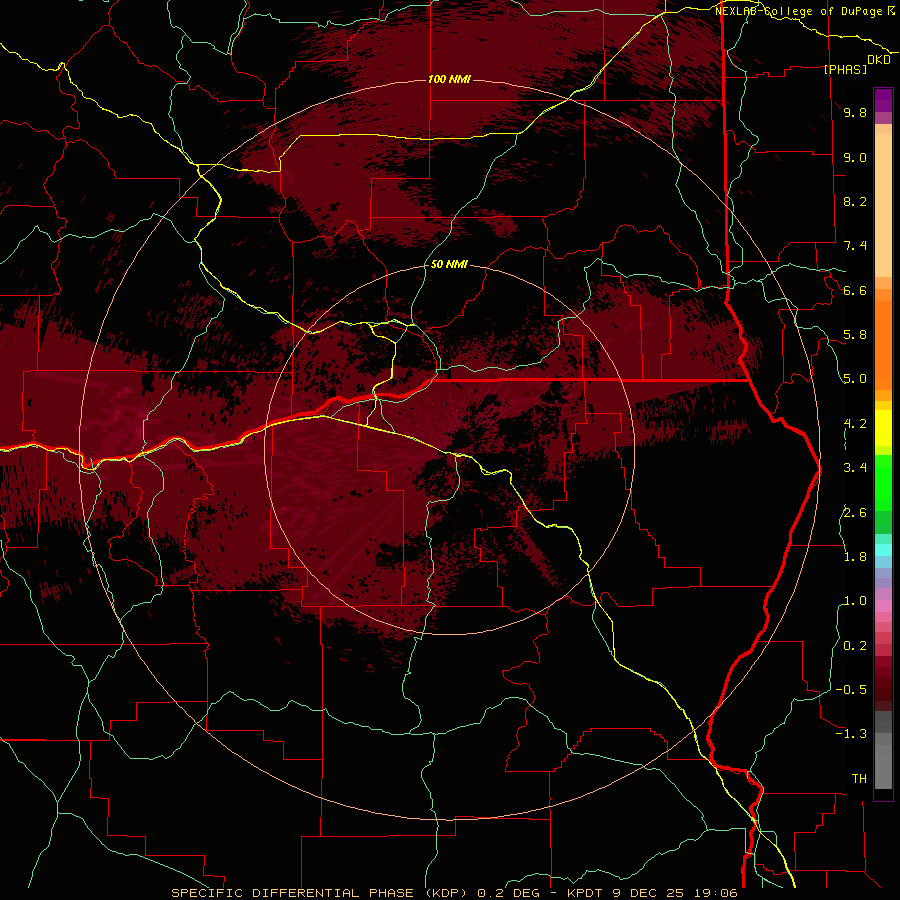Click the 1.0 color scale value

pos(855,601)
